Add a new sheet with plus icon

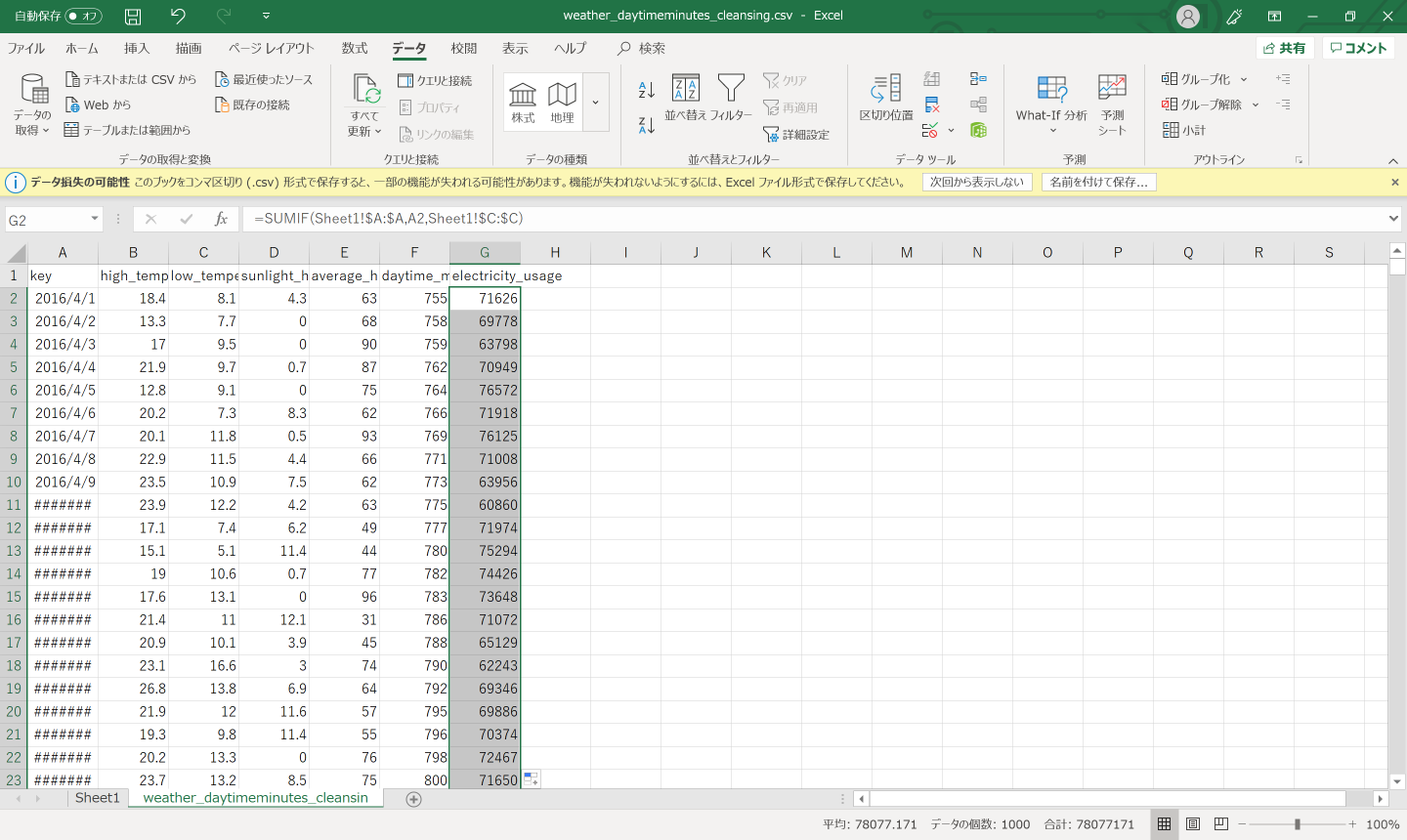(x=413, y=799)
